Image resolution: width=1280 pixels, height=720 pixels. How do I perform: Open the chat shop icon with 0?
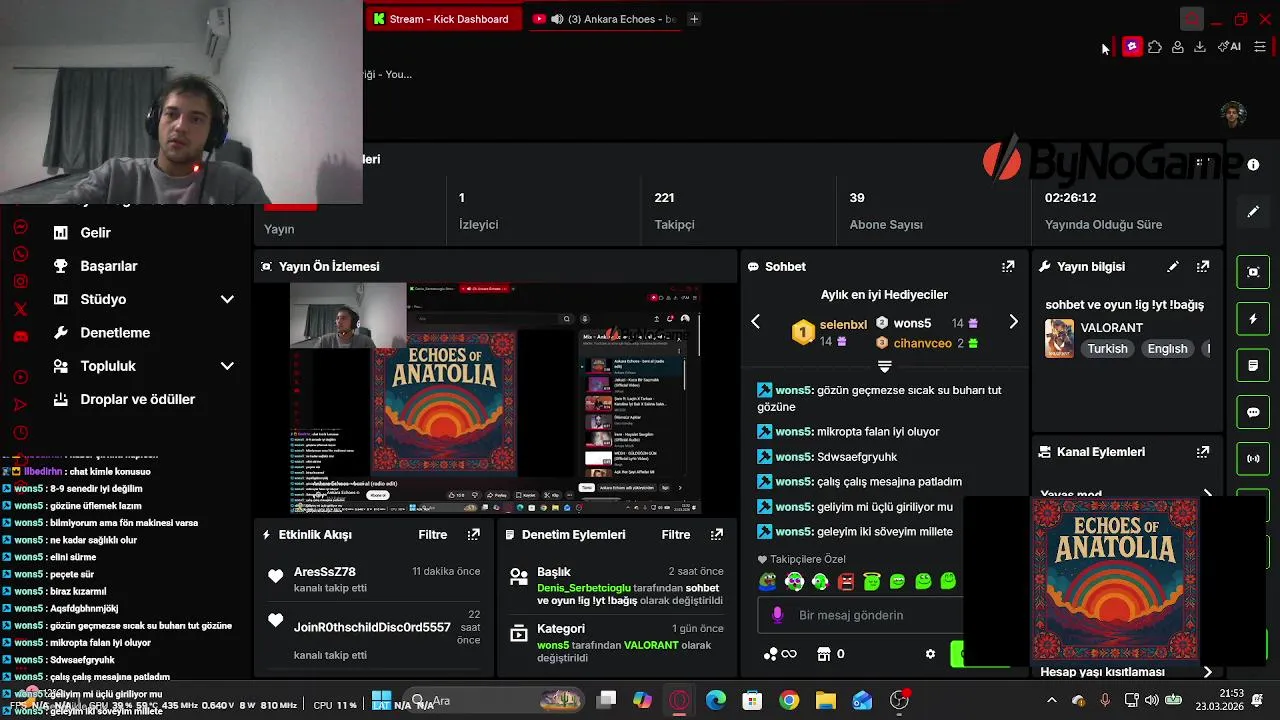coord(831,654)
